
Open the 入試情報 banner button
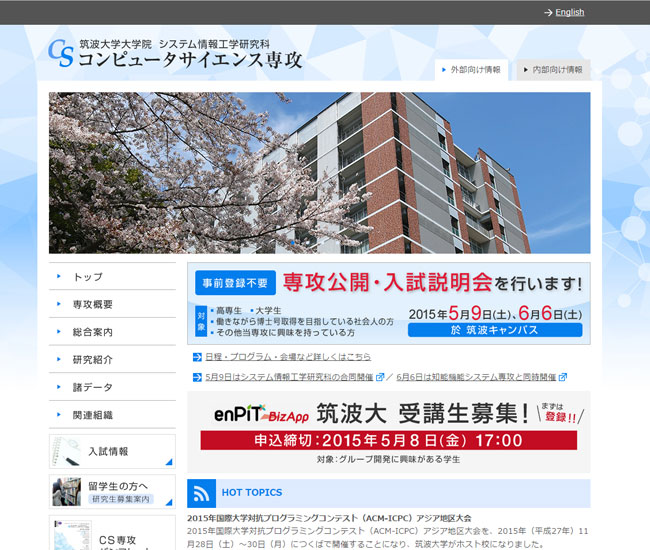pos(112,451)
